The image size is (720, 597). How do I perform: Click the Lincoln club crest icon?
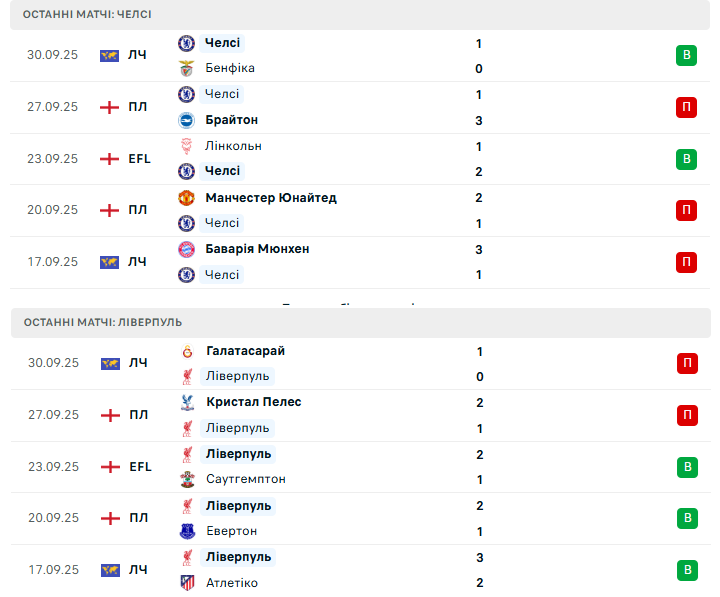click(186, 146)
